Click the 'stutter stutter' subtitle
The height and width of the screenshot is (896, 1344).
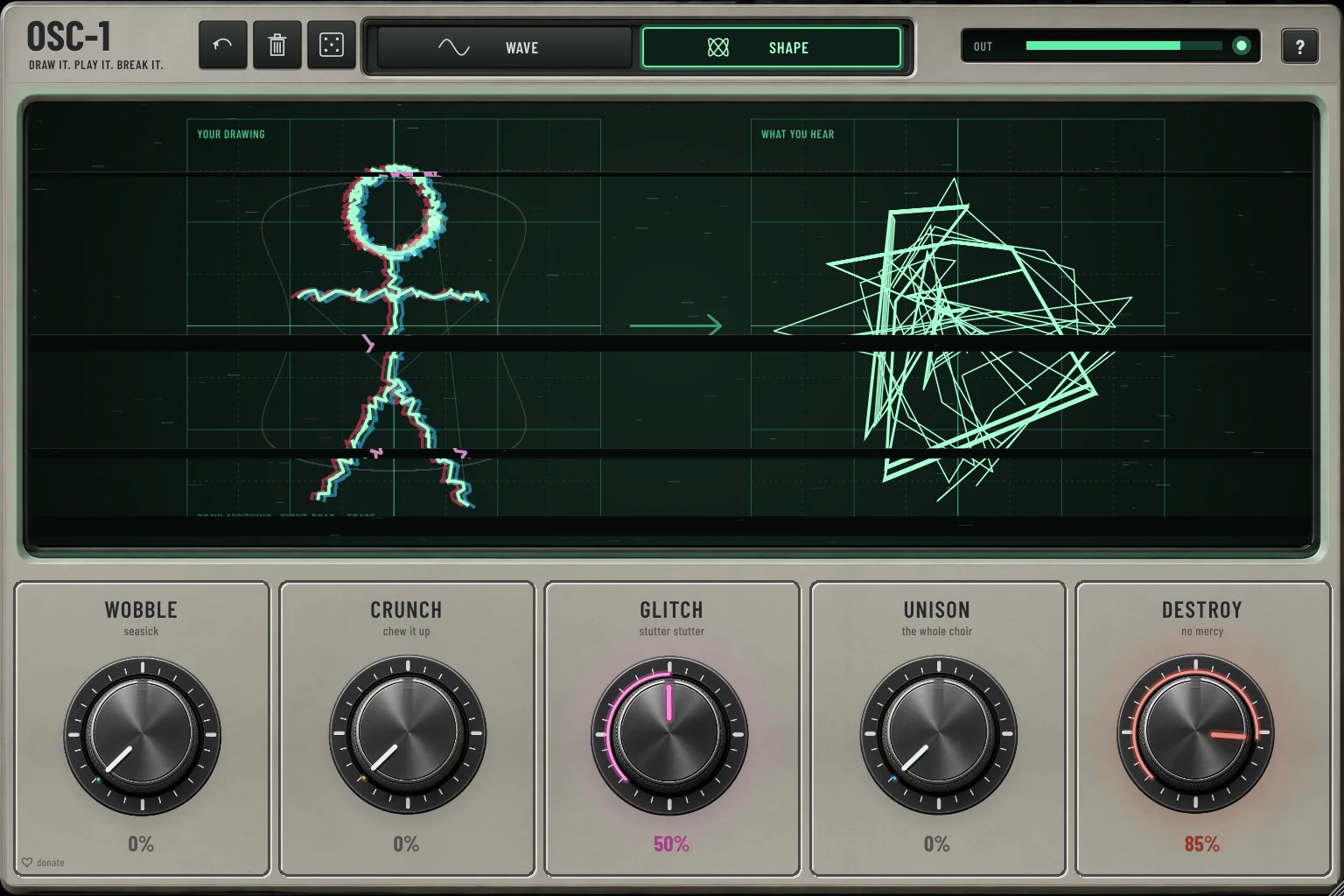click(x=671, y=631)
